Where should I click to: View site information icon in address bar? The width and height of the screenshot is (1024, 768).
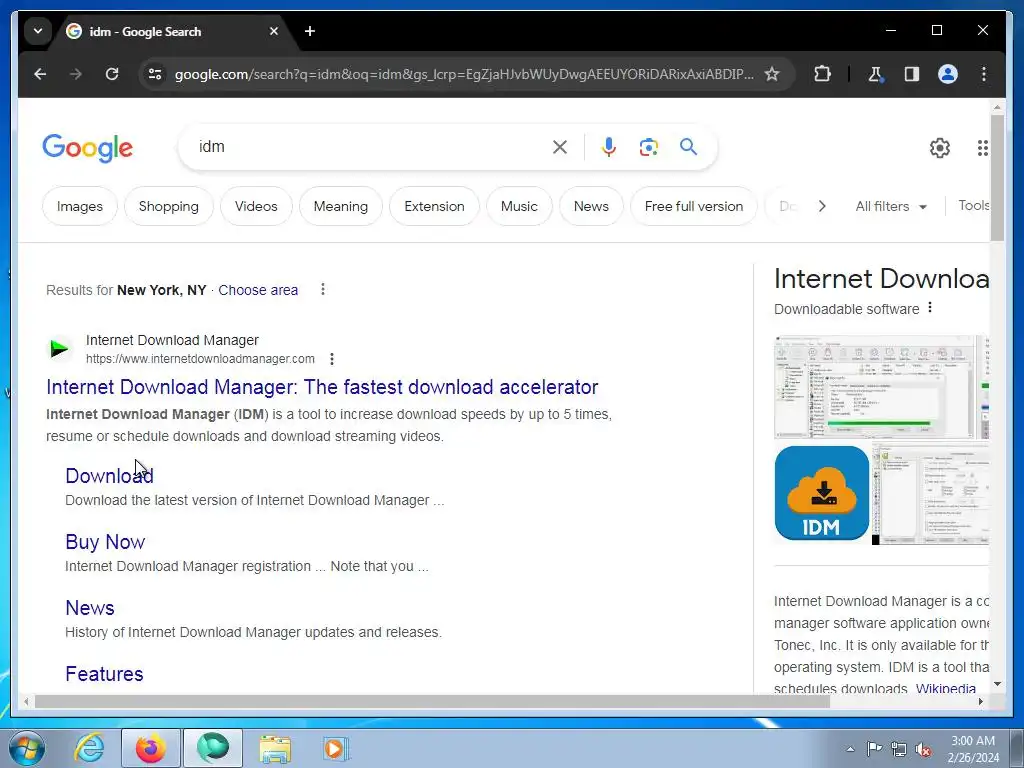click(x=155, y=74)
